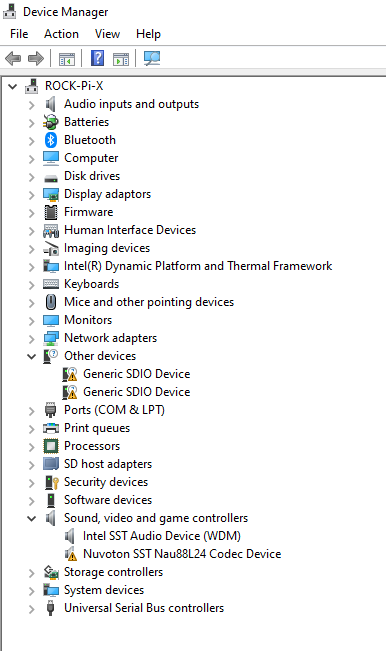This screenshot has height=651, width=386.
Task: Expand Universal Serial Bus controllers
Action: pos(32,608)
